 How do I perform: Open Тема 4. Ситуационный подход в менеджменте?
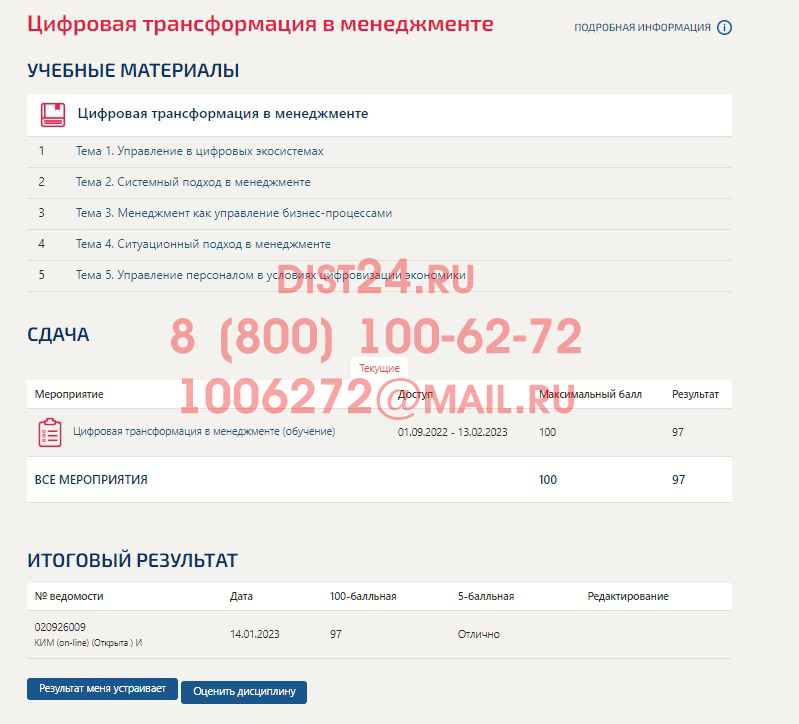point(203,244)
